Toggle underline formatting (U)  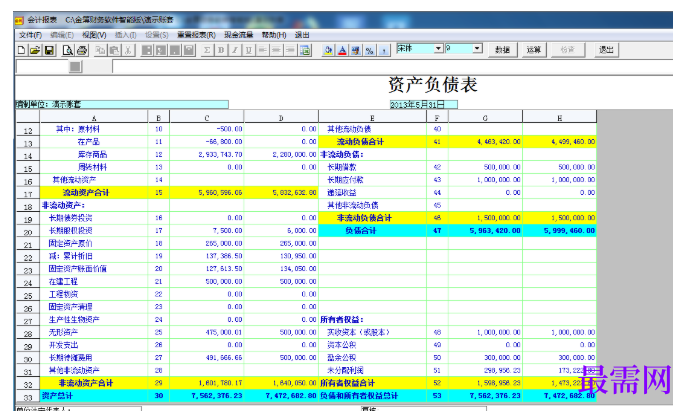pyautogui.click(x=249, y=50)
